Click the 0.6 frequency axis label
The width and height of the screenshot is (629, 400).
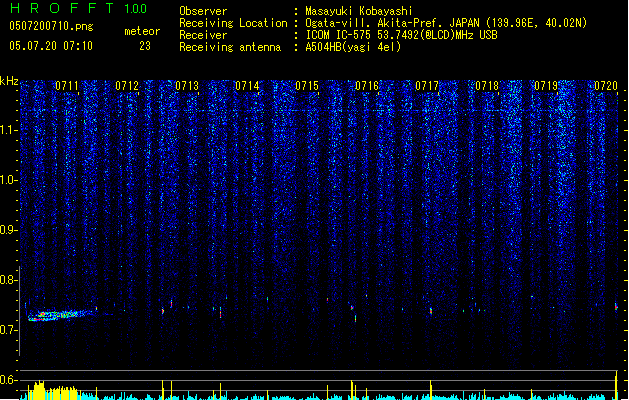pos(9,380)
